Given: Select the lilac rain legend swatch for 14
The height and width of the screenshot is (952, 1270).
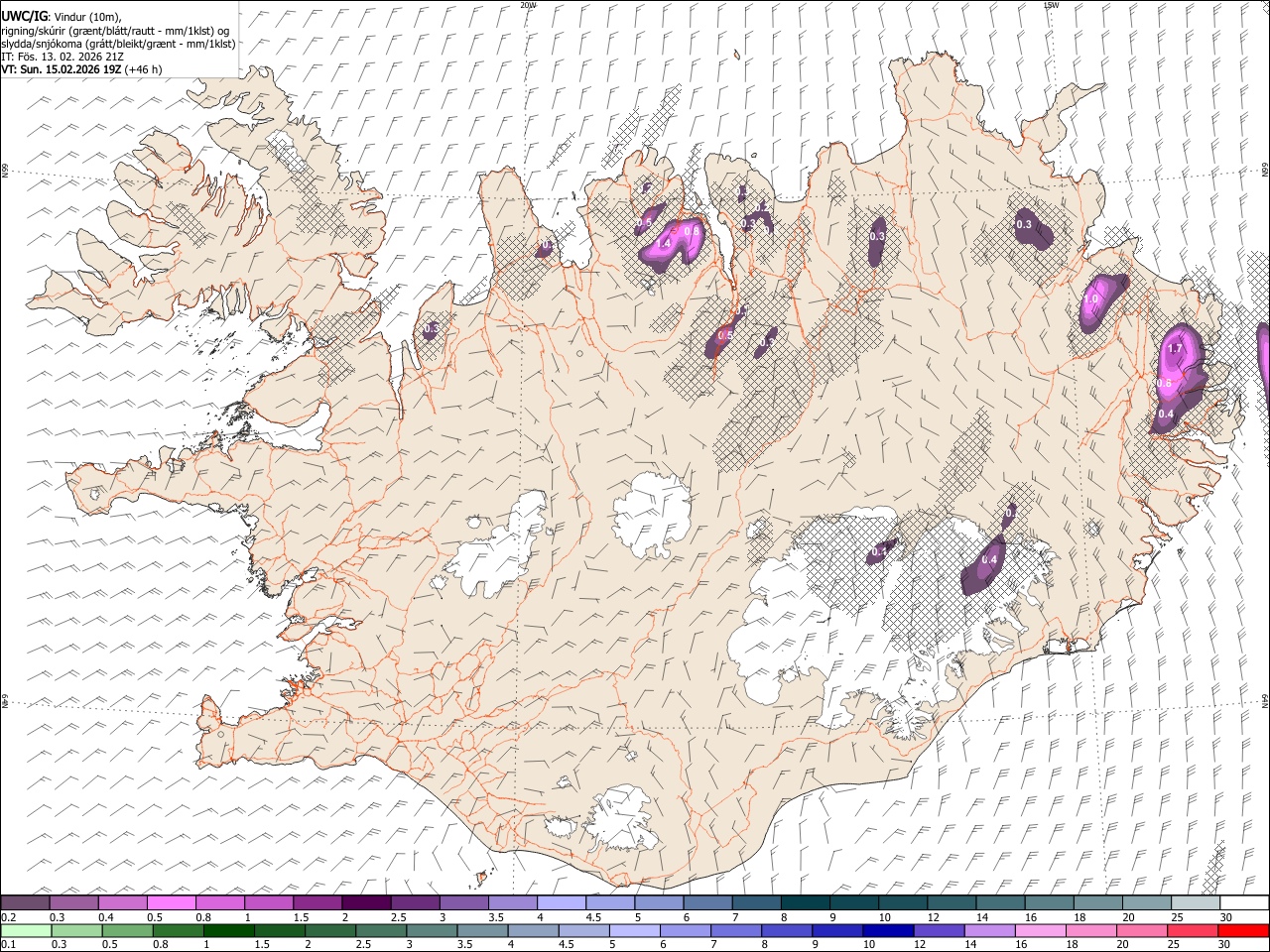Looking at the screenshot, I should click(x=988, y=931).
